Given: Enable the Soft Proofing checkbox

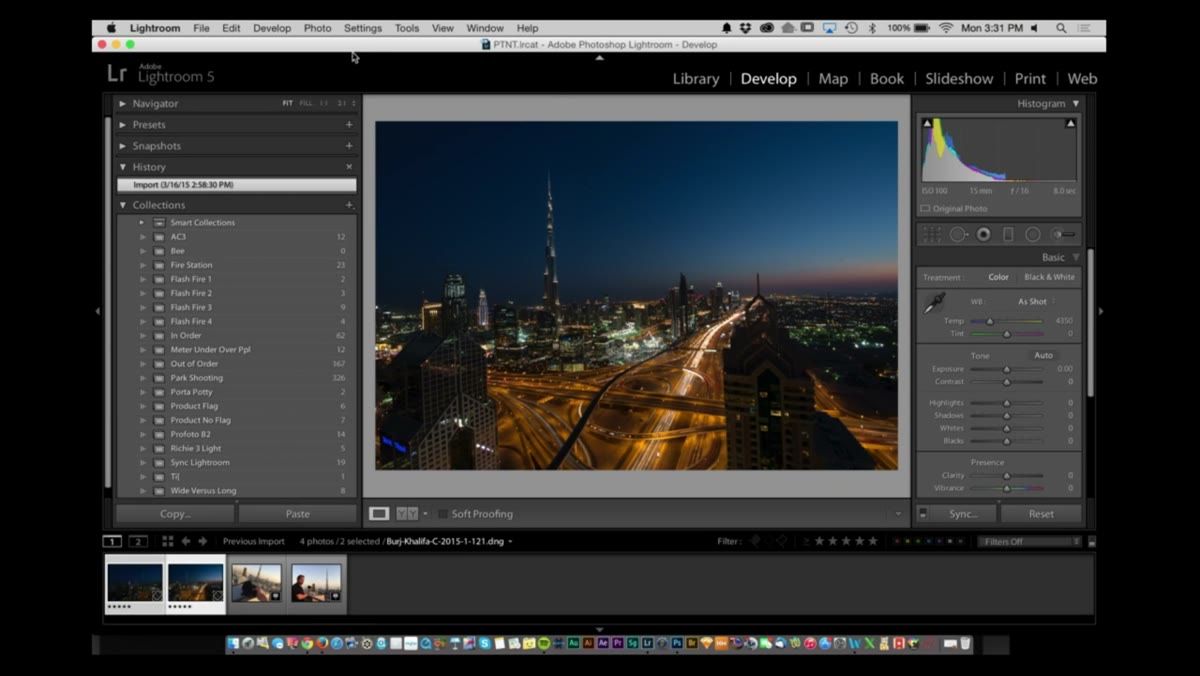Looking at the screenshot, I should (x=443, y=513).
